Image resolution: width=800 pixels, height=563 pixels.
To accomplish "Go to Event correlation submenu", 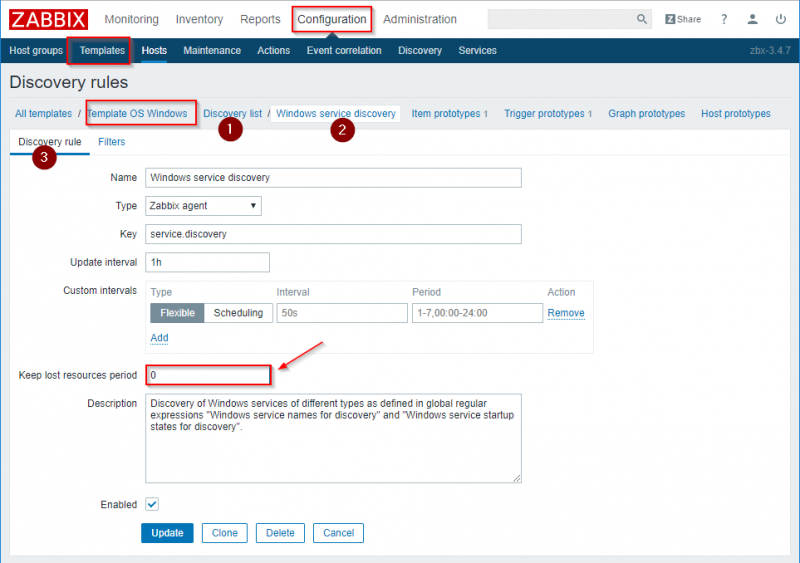I will (344, 51).
